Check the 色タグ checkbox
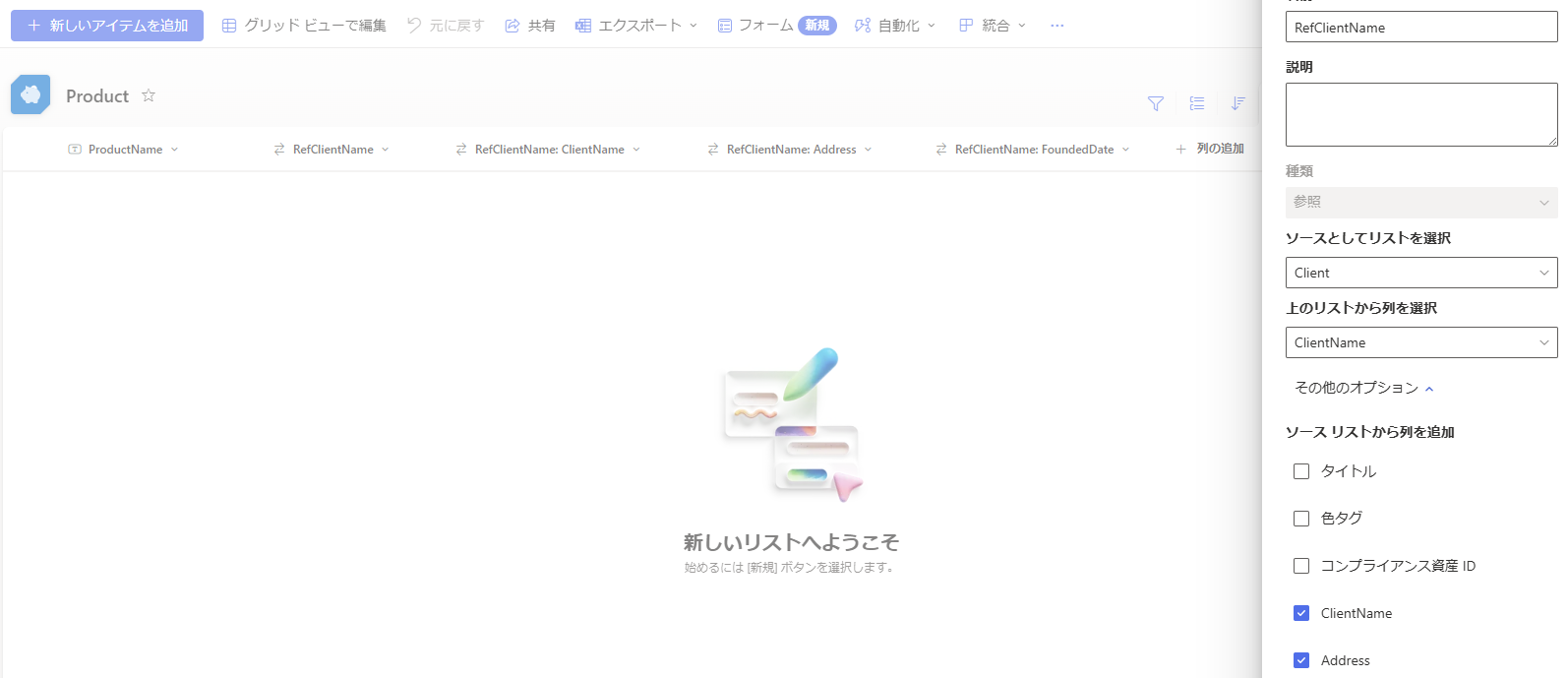The width and height of the screenshot is (1568, 678). (x=1301, y=519)
